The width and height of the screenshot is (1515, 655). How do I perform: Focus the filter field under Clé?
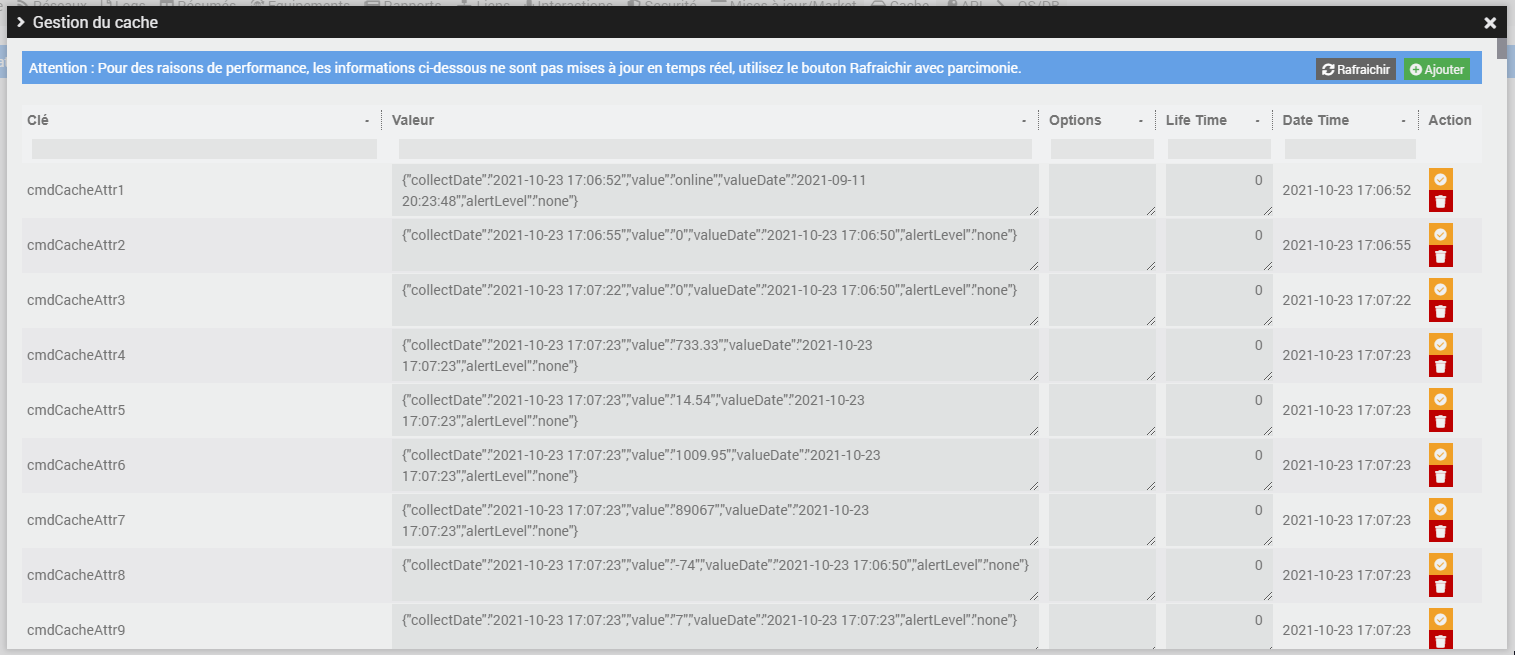204,149
